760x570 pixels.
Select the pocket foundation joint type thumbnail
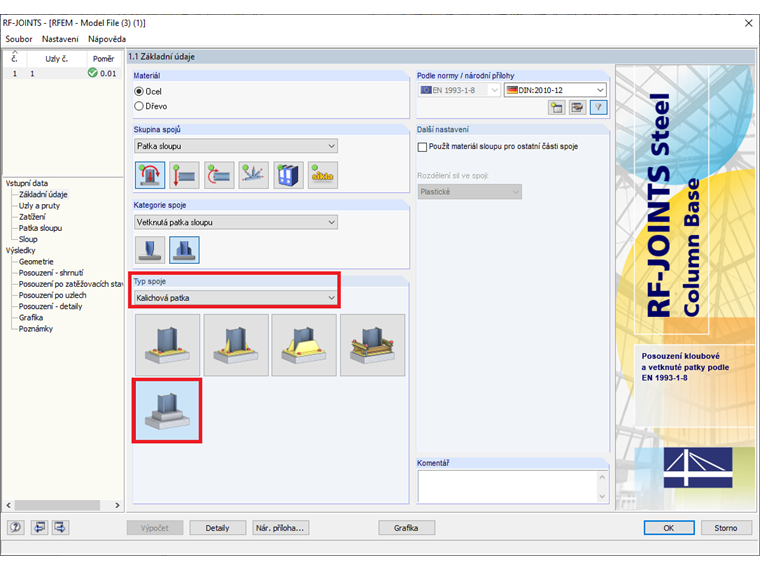click(167, 411)
